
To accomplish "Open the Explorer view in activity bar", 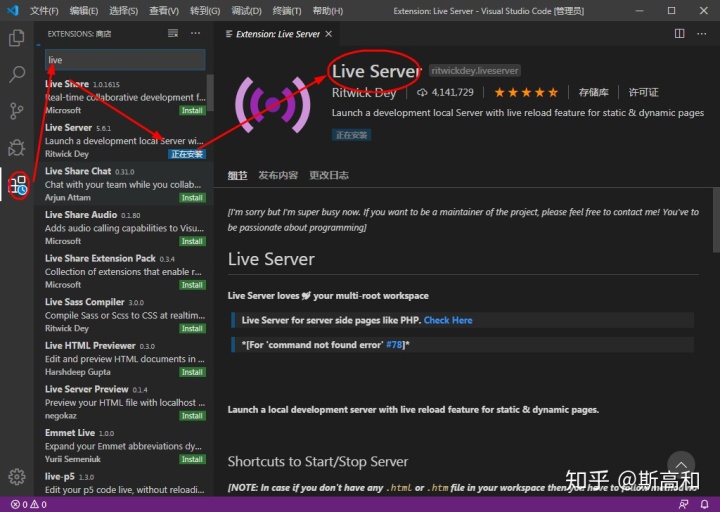I will click(17, 38).
